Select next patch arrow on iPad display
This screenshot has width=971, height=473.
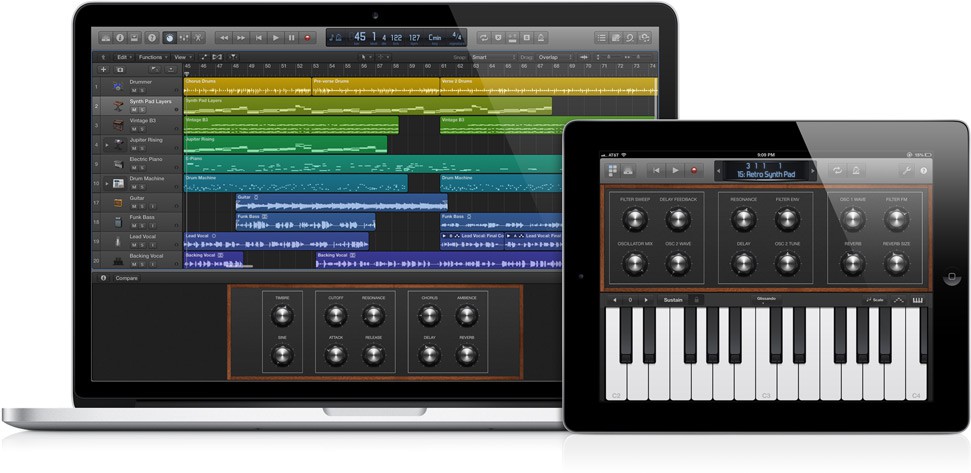[x=814, y=171]
